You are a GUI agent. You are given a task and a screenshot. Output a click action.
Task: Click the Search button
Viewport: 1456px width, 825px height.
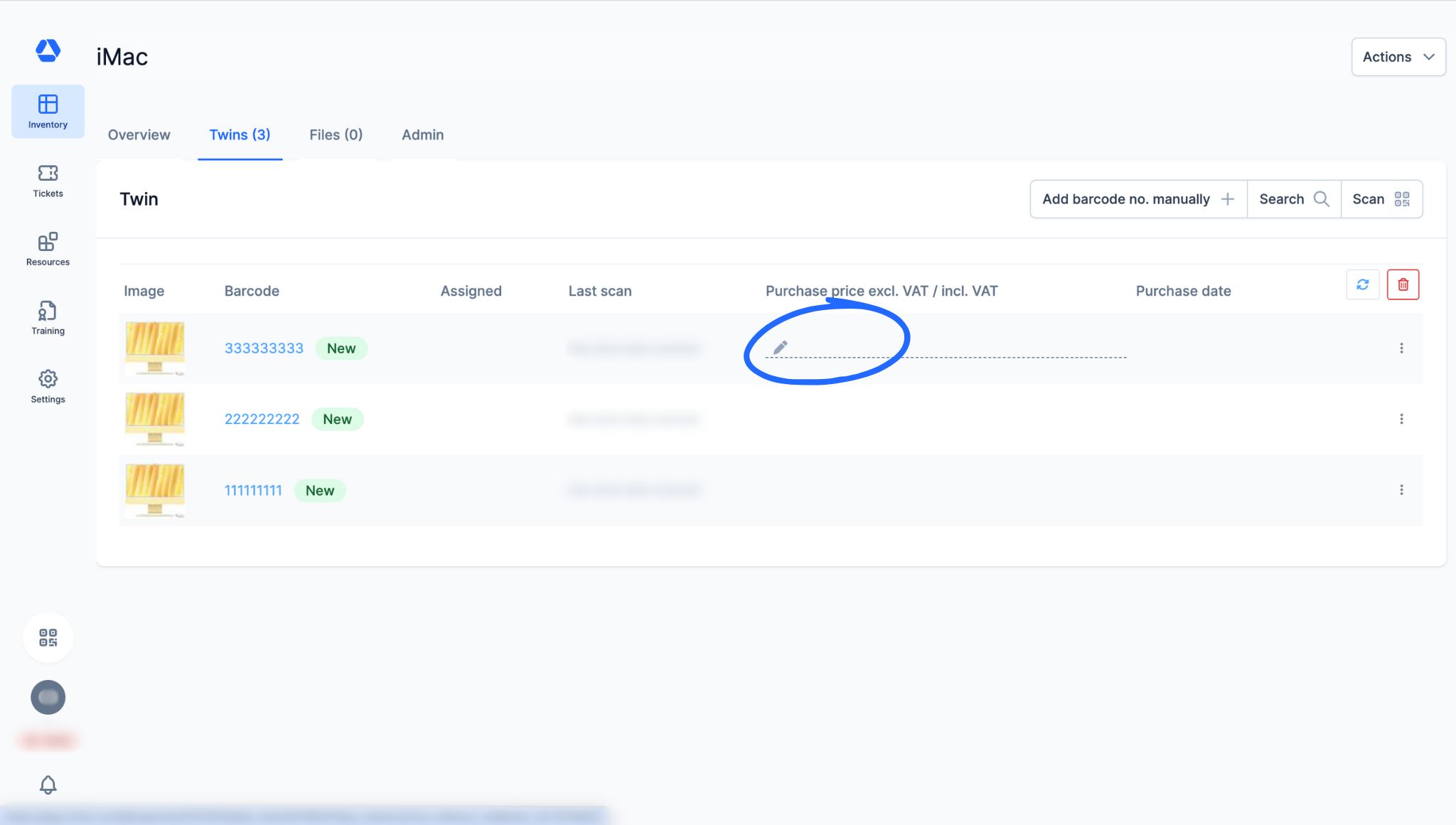tap(1294, 199)
